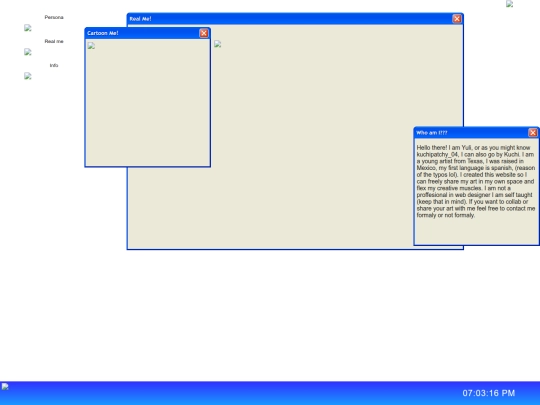Close the Real Me! window
The image size is (540, 405).
457,19
